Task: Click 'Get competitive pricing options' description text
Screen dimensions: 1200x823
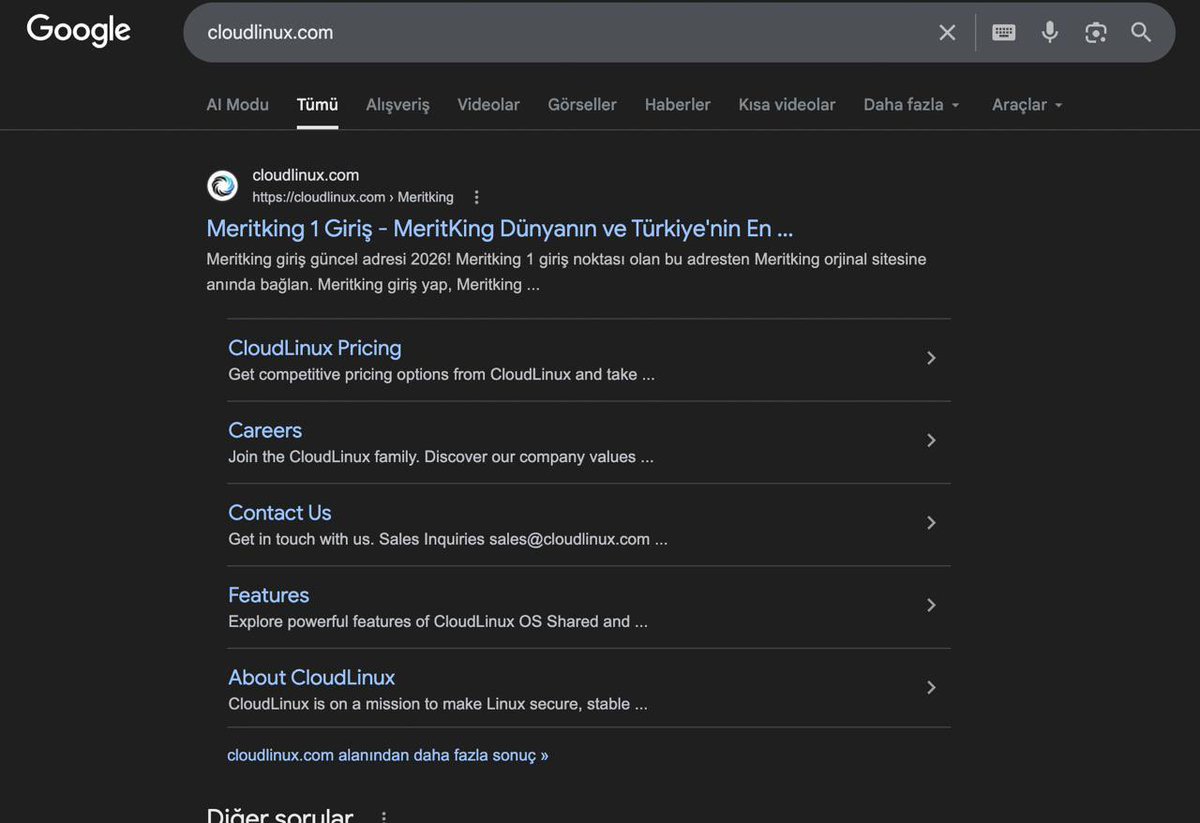Action: (x=442, y=375)
